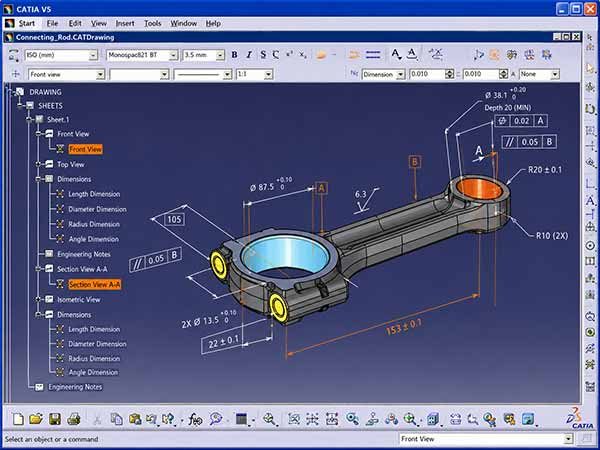Open the 3.5 mm font size dropdown
This screenshot has height=450, width=600.
tap(220, 55)
